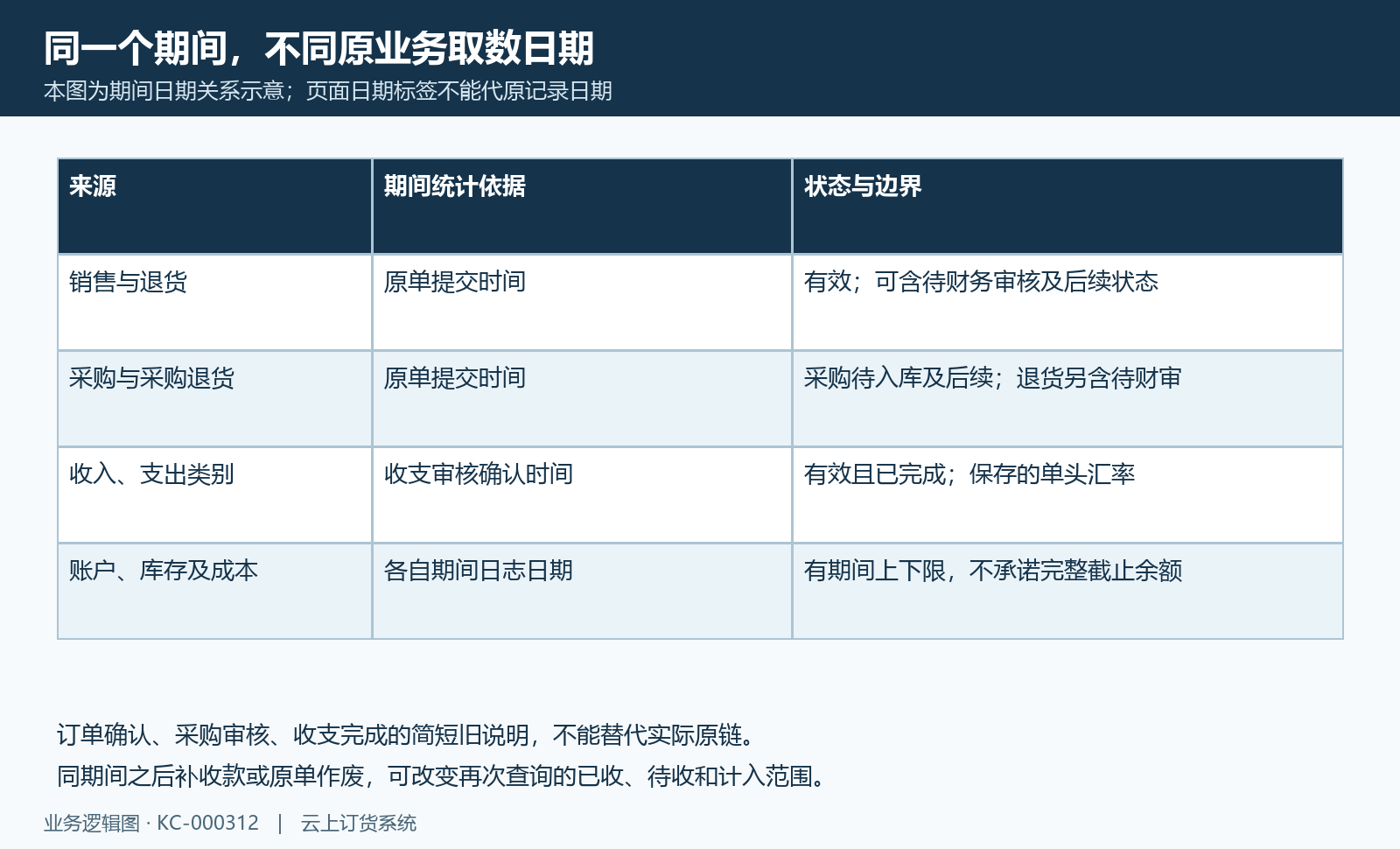
Task: Click the 状态与边界 column header
Action: (x=1067, y=207)
